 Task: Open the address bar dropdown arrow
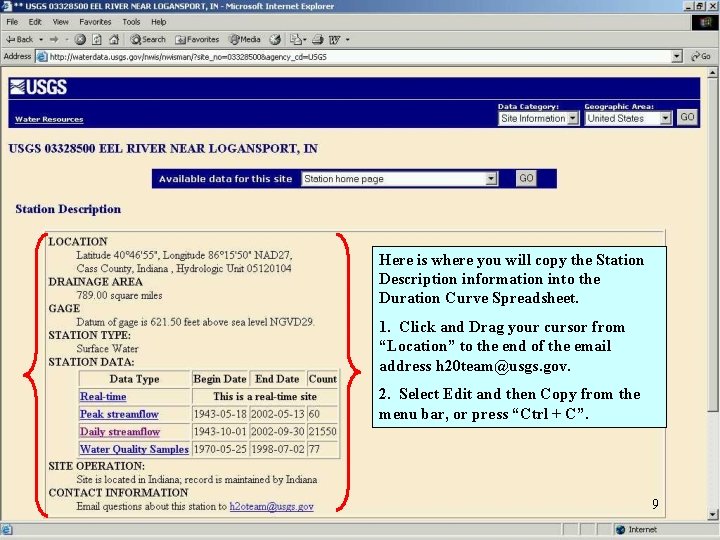pyautogui.click(x=676, y=57)
